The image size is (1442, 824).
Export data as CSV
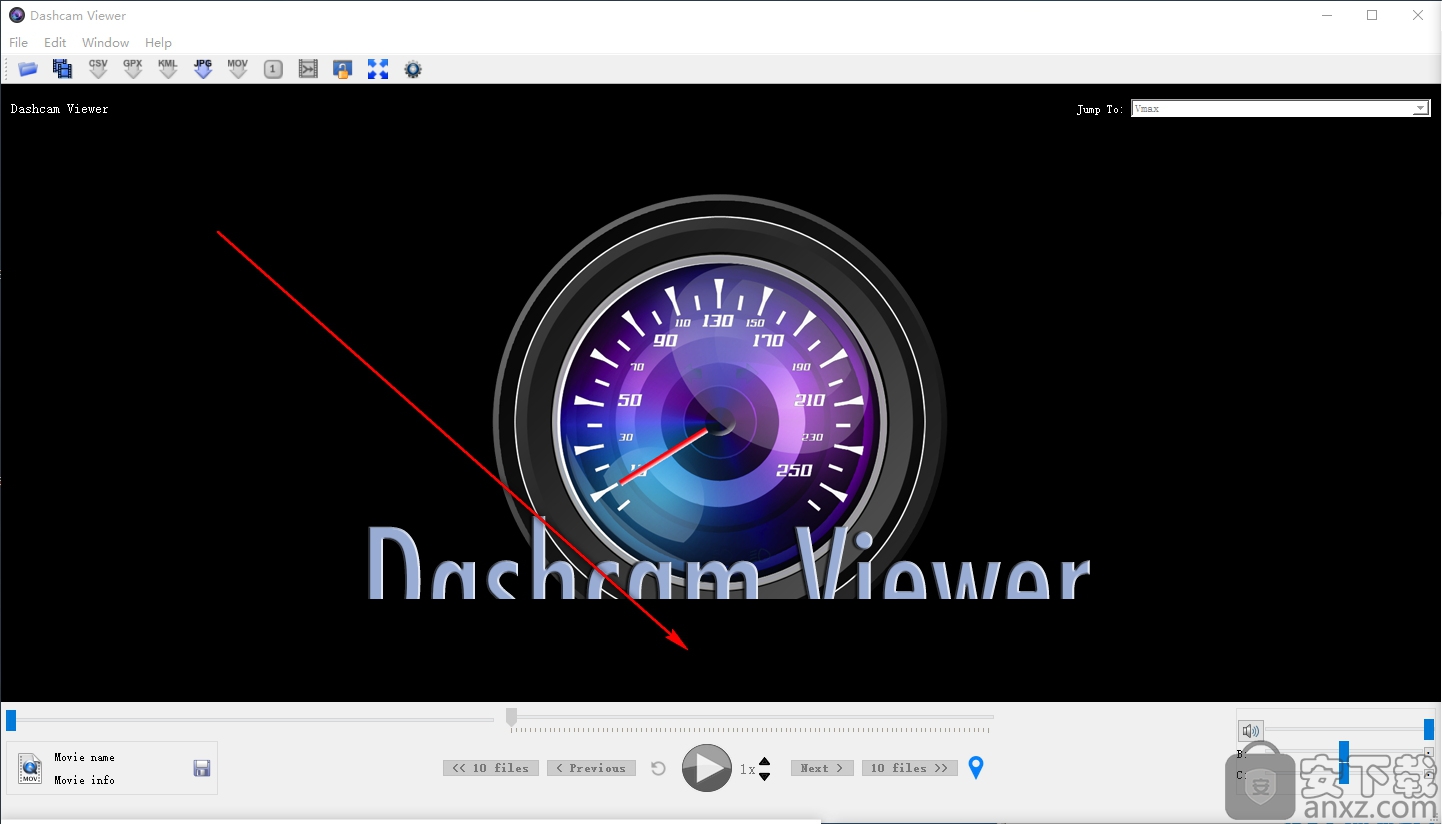(x=98, y=69)
